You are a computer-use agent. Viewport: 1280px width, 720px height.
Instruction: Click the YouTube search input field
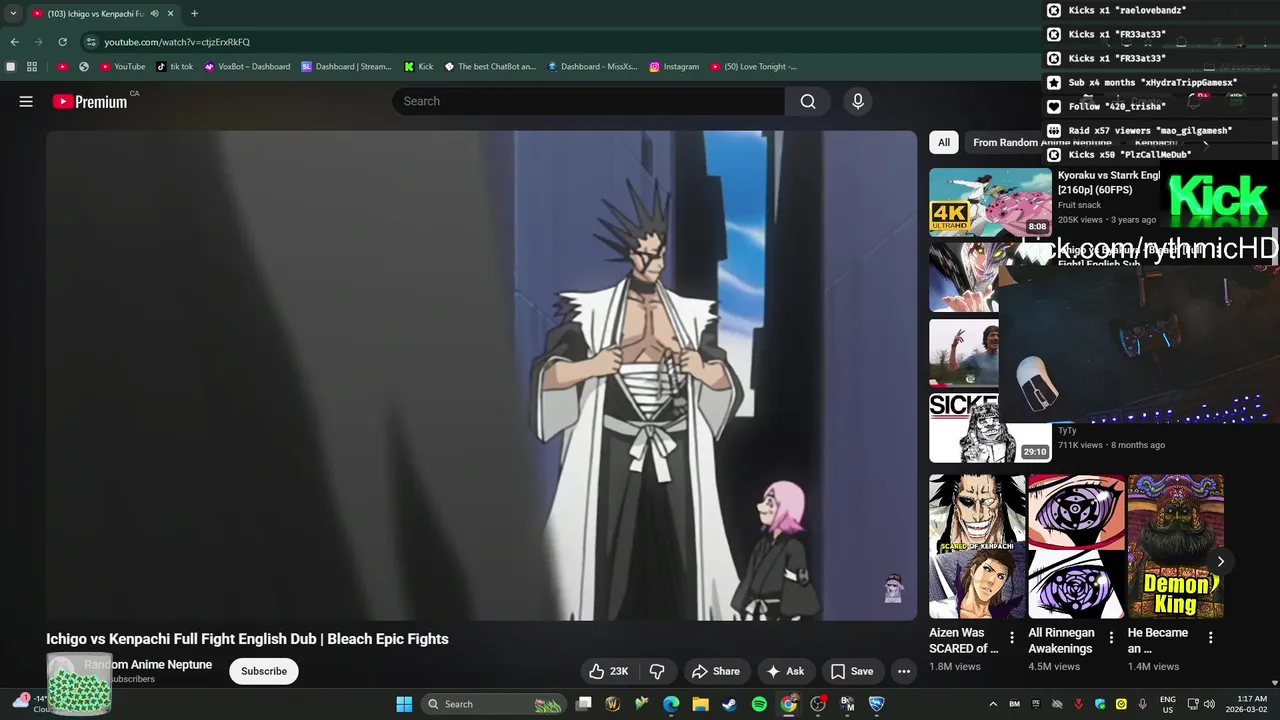click(x=588, y=101)
